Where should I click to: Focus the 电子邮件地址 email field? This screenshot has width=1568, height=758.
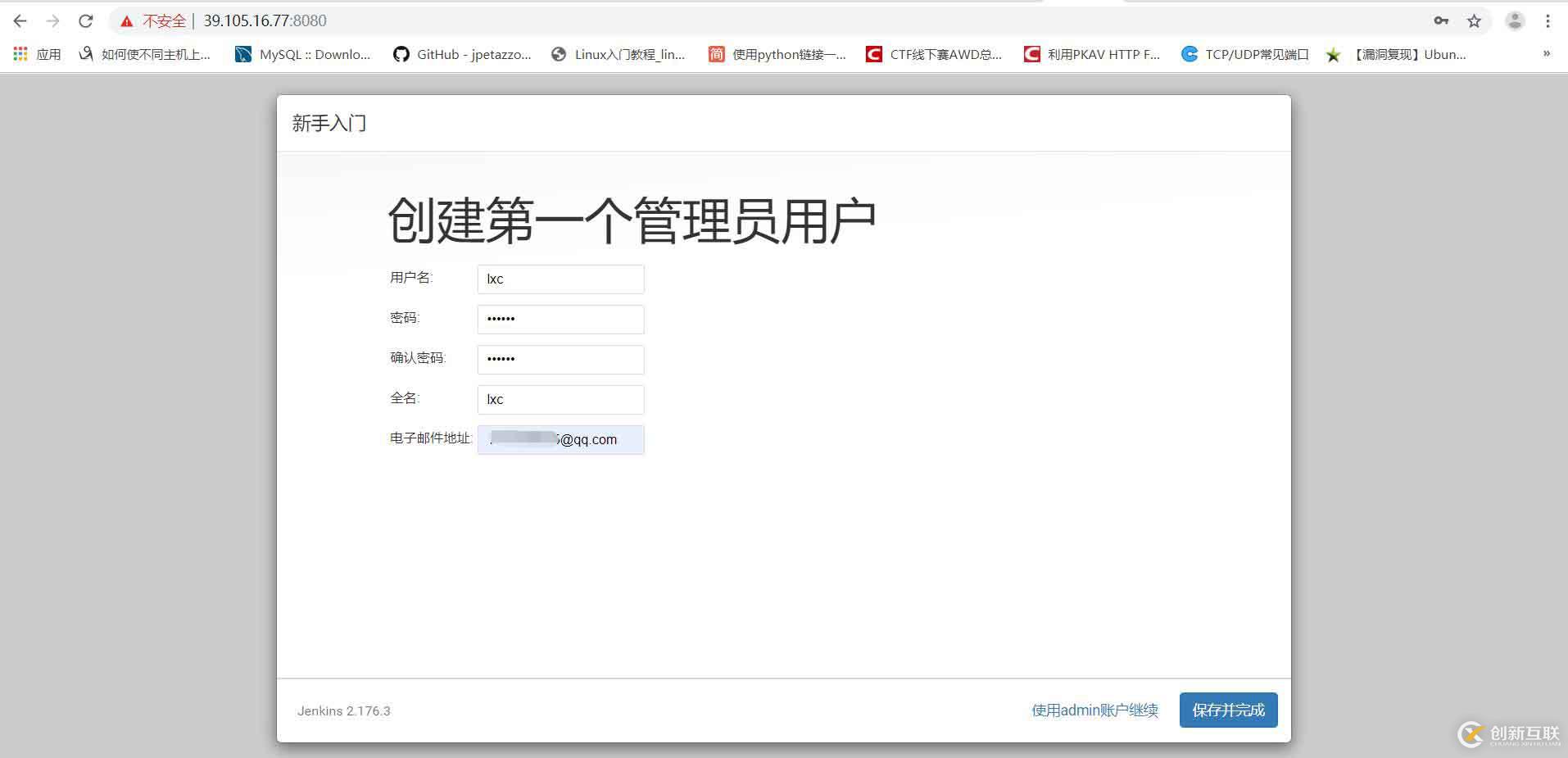tap(560, 440)
